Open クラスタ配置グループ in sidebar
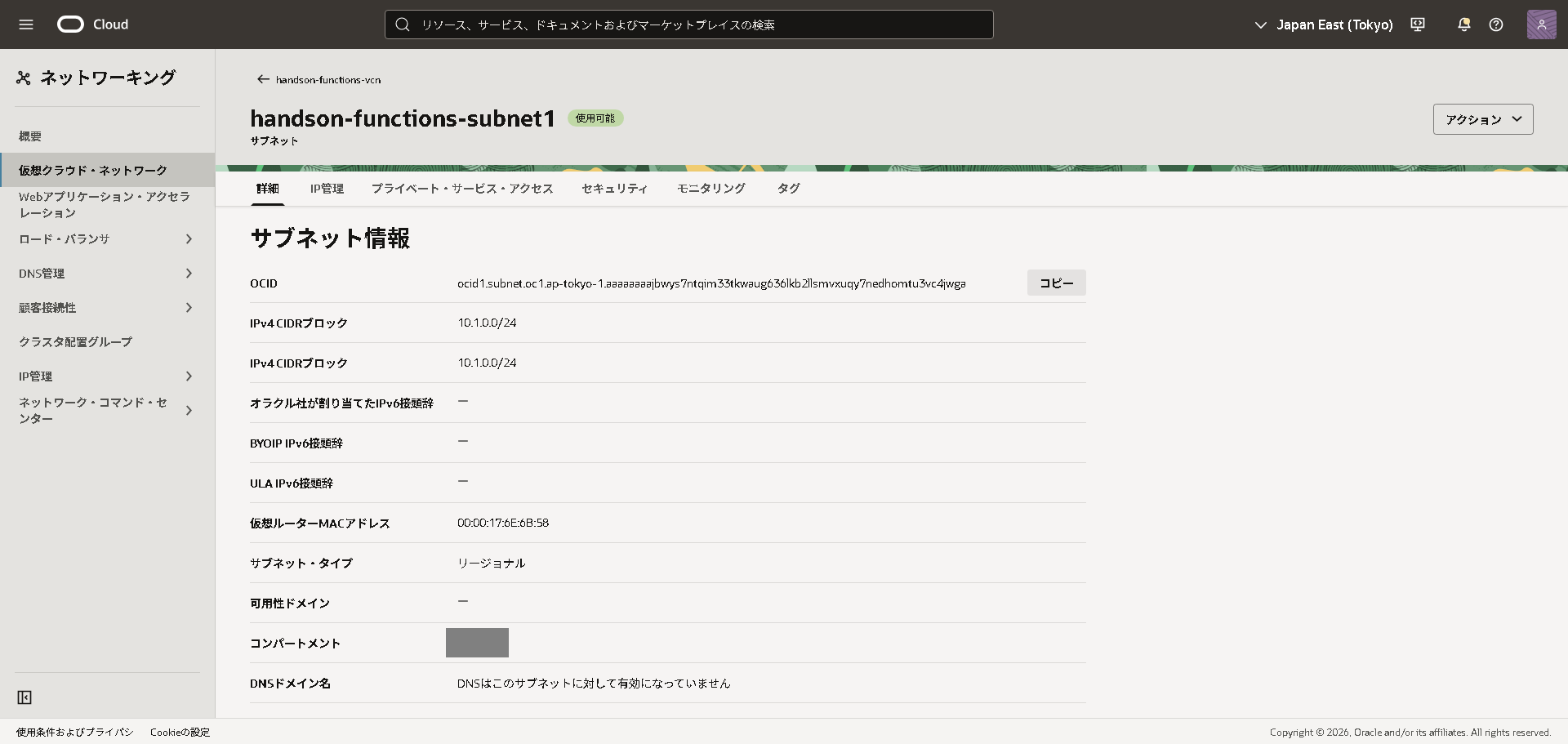The height and width of the screenshot is (744, 1568). click(x=75, y=342)
